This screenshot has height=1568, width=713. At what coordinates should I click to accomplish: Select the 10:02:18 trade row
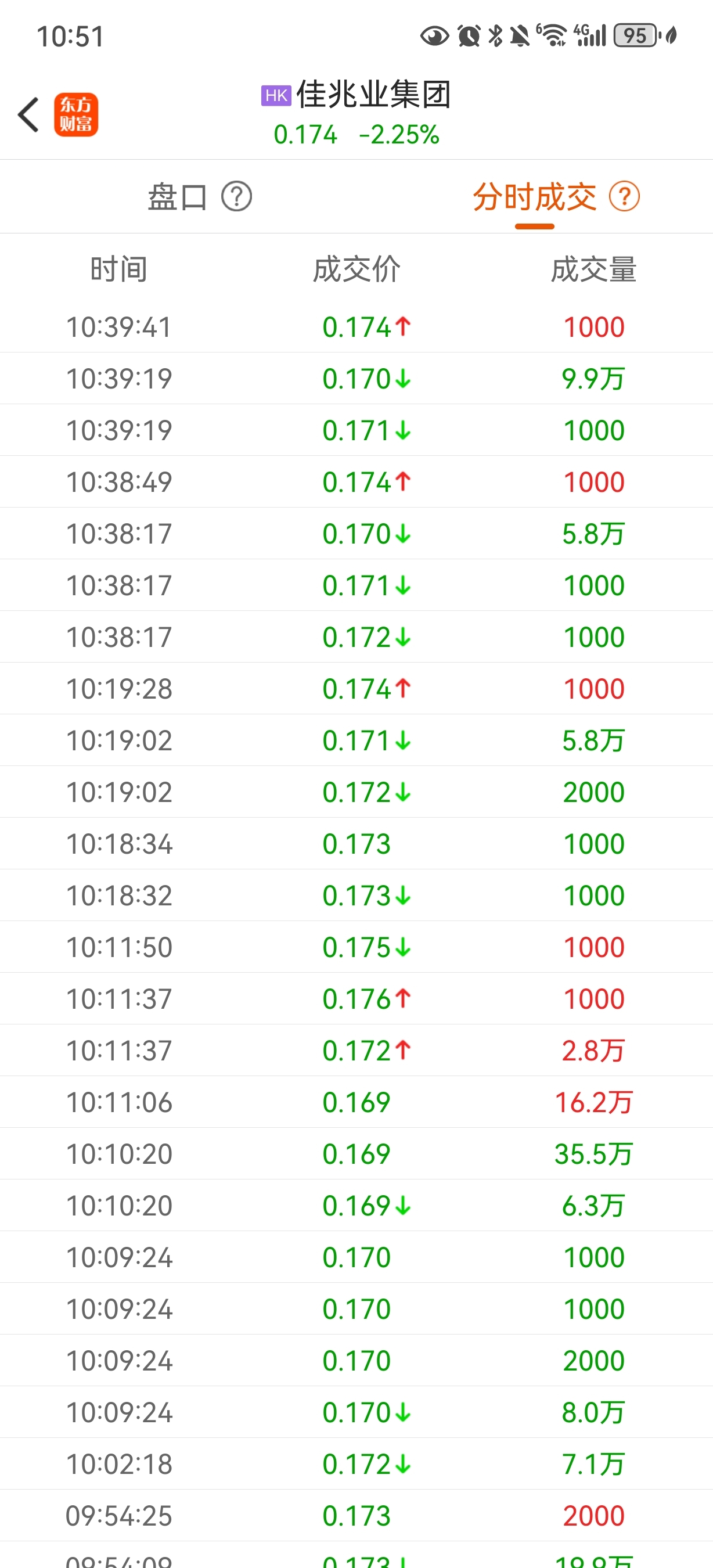point(356,1464)
